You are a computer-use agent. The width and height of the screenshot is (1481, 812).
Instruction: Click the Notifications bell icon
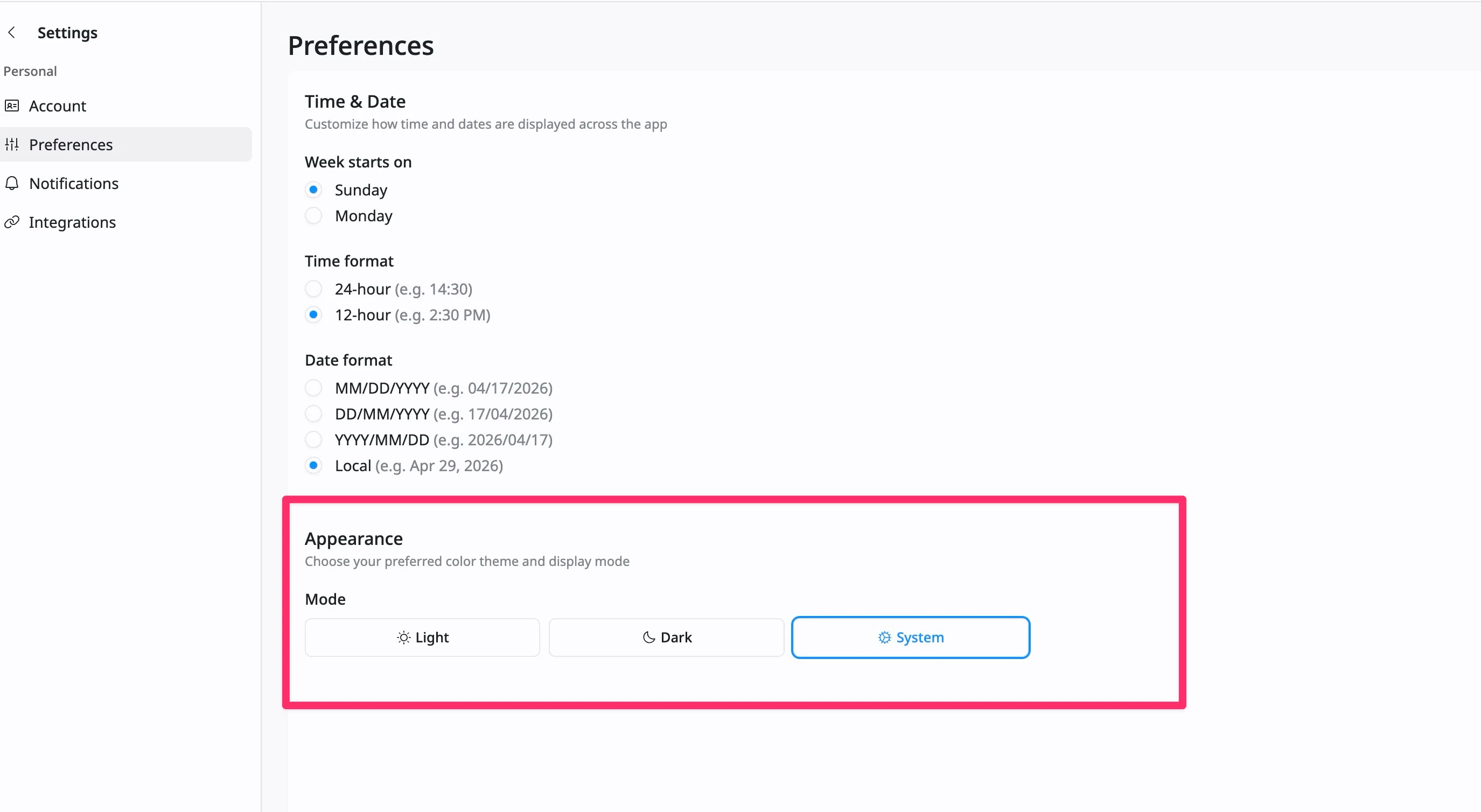pyautogui.click(x=12, y=183)
